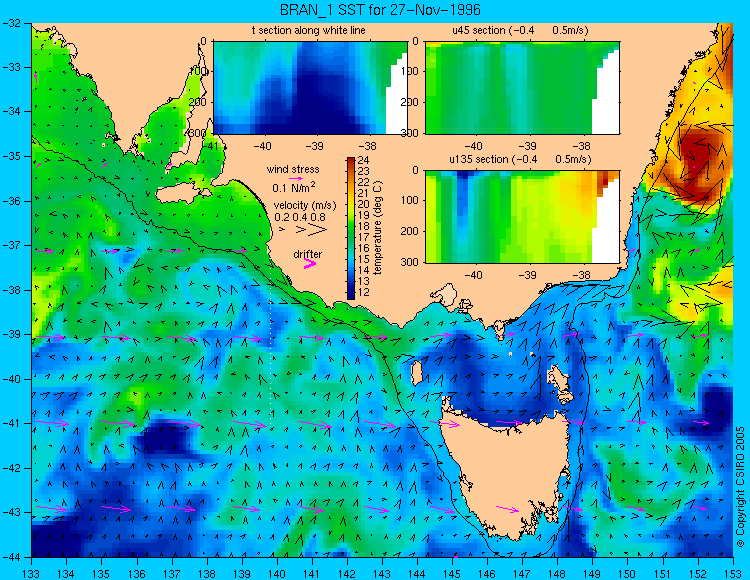
Task: Click longitude axis label 142
Action: coord(347,572)
